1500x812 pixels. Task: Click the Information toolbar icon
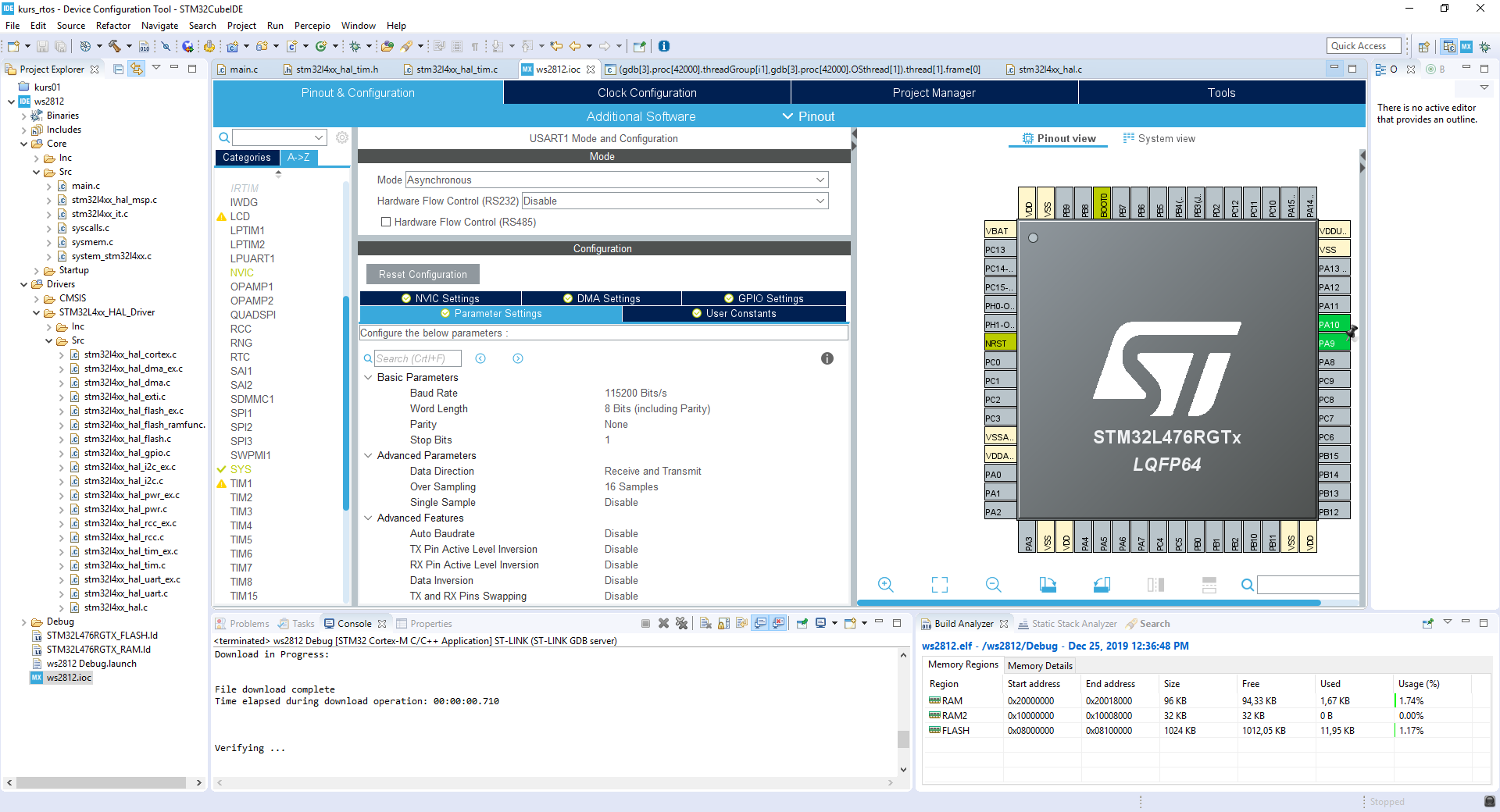tap(664, 46)
